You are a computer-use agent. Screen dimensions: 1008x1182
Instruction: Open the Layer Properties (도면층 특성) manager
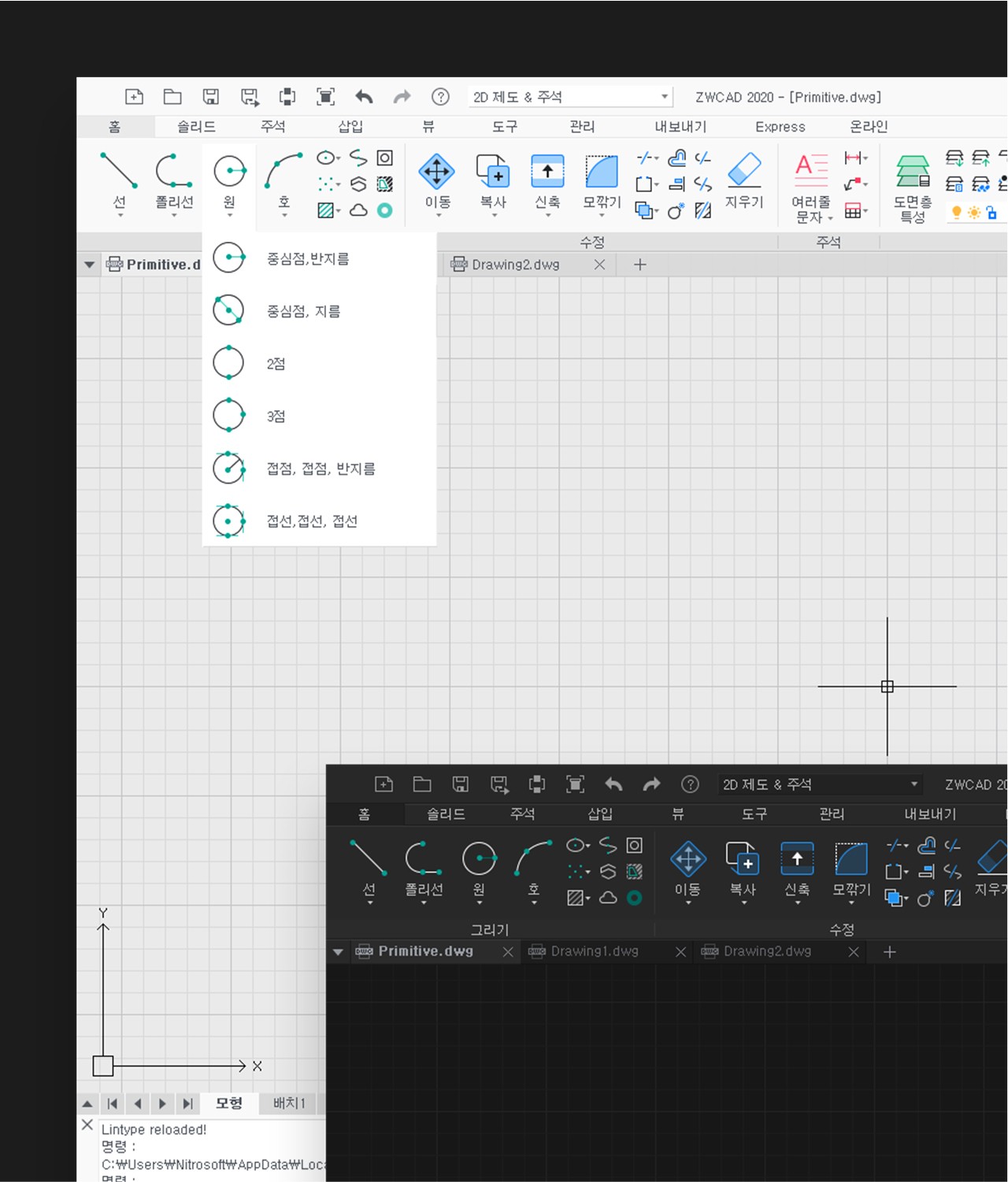[911, 181]
